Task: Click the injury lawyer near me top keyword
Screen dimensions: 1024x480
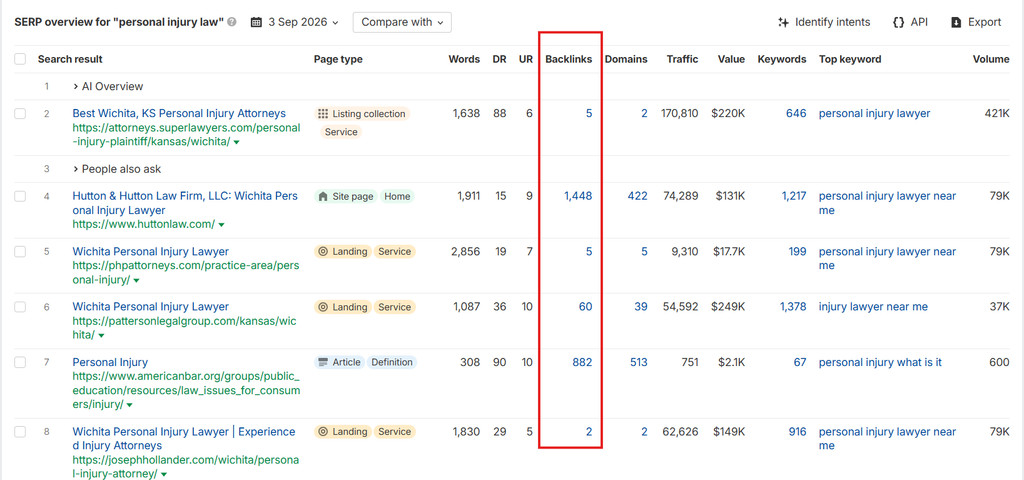Action: [873, 307]
